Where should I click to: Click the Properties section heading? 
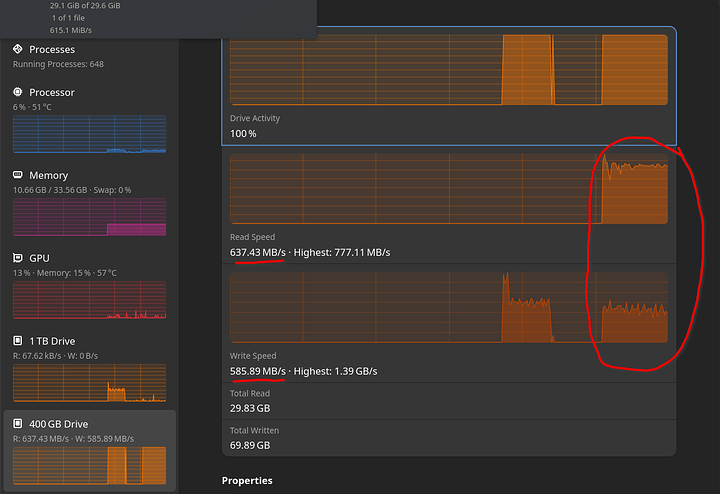247,481
